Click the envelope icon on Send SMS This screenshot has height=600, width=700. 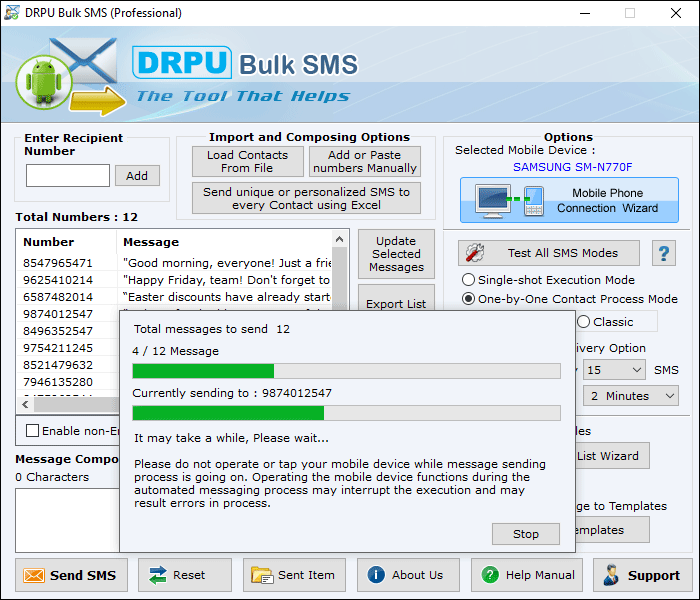tap(35, 575)
